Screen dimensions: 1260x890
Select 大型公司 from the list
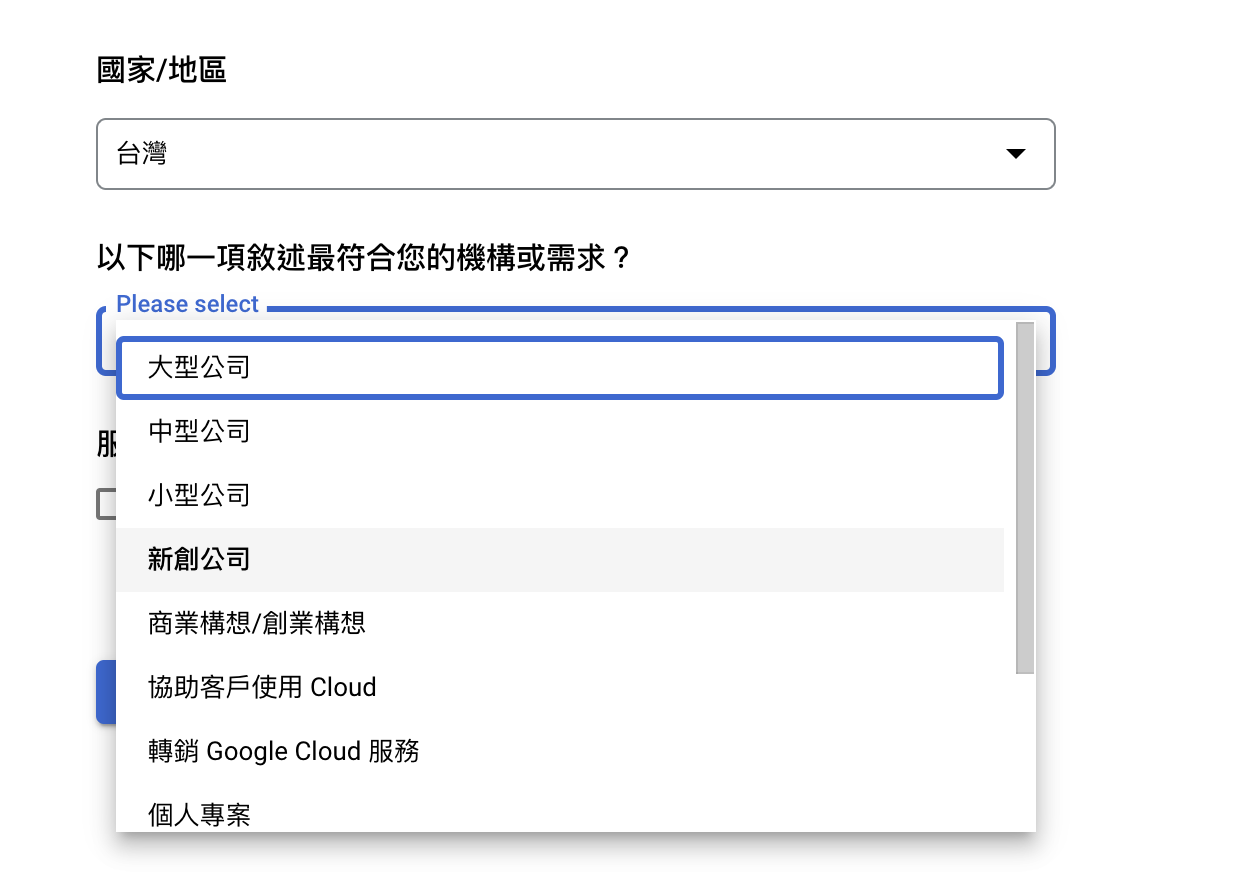coord(560,368)
